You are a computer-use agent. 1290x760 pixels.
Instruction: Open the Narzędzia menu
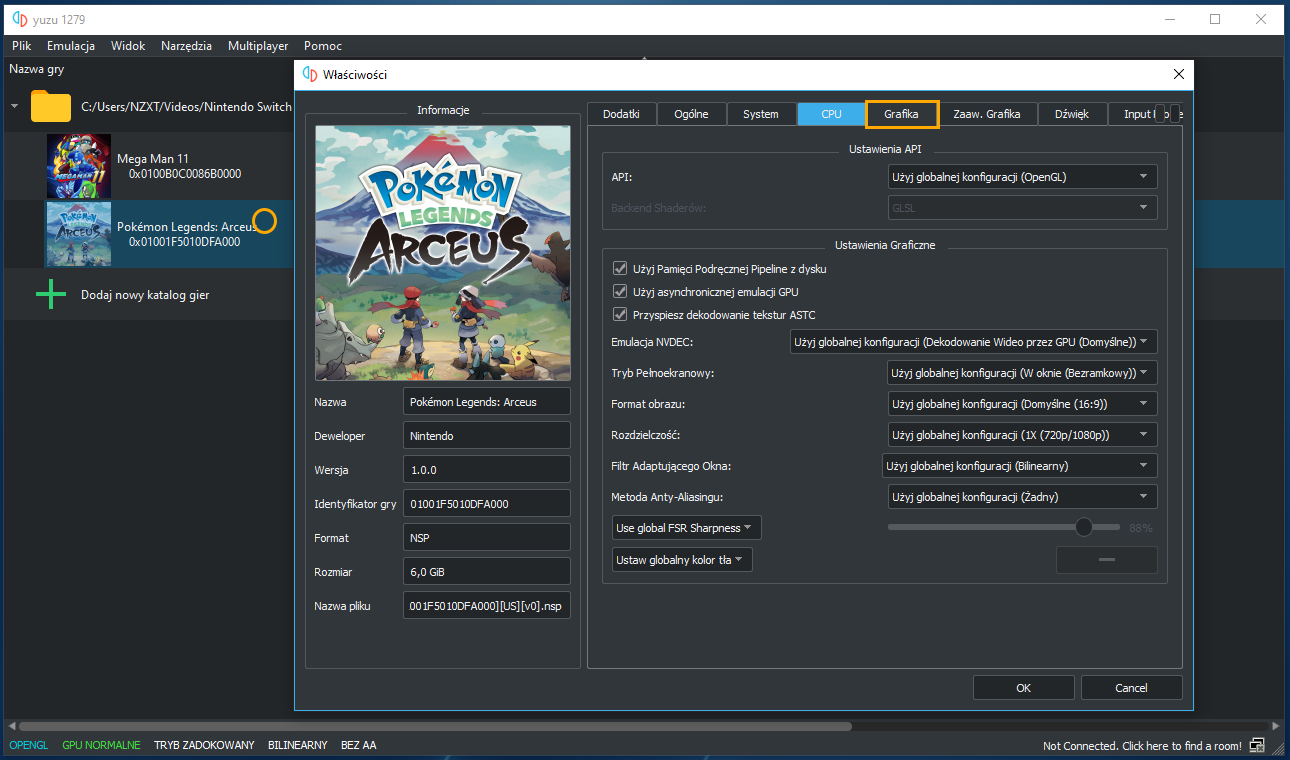[x=186, y=46]
